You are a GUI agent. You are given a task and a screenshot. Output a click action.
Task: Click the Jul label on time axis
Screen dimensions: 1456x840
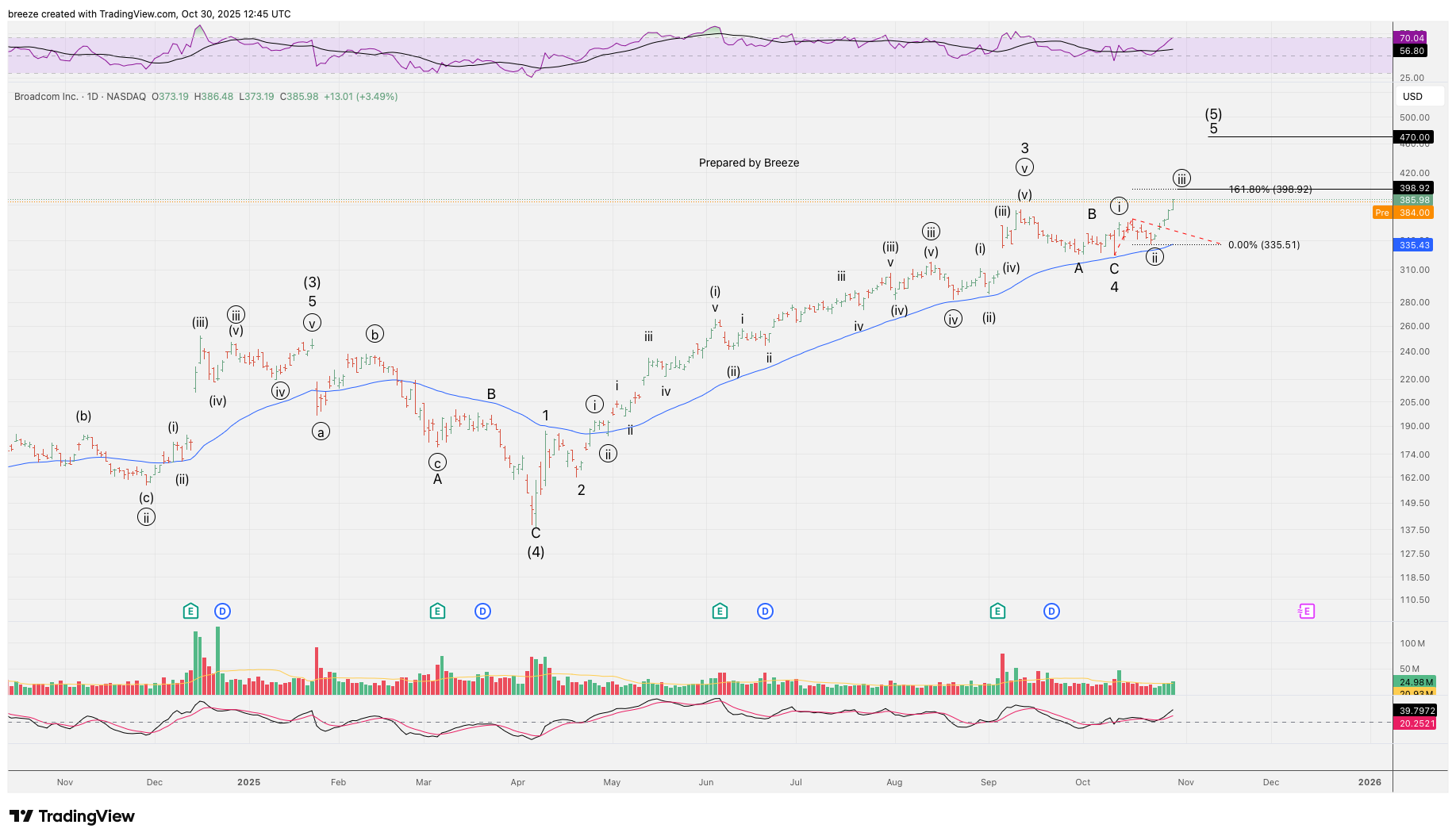point(796,782)
